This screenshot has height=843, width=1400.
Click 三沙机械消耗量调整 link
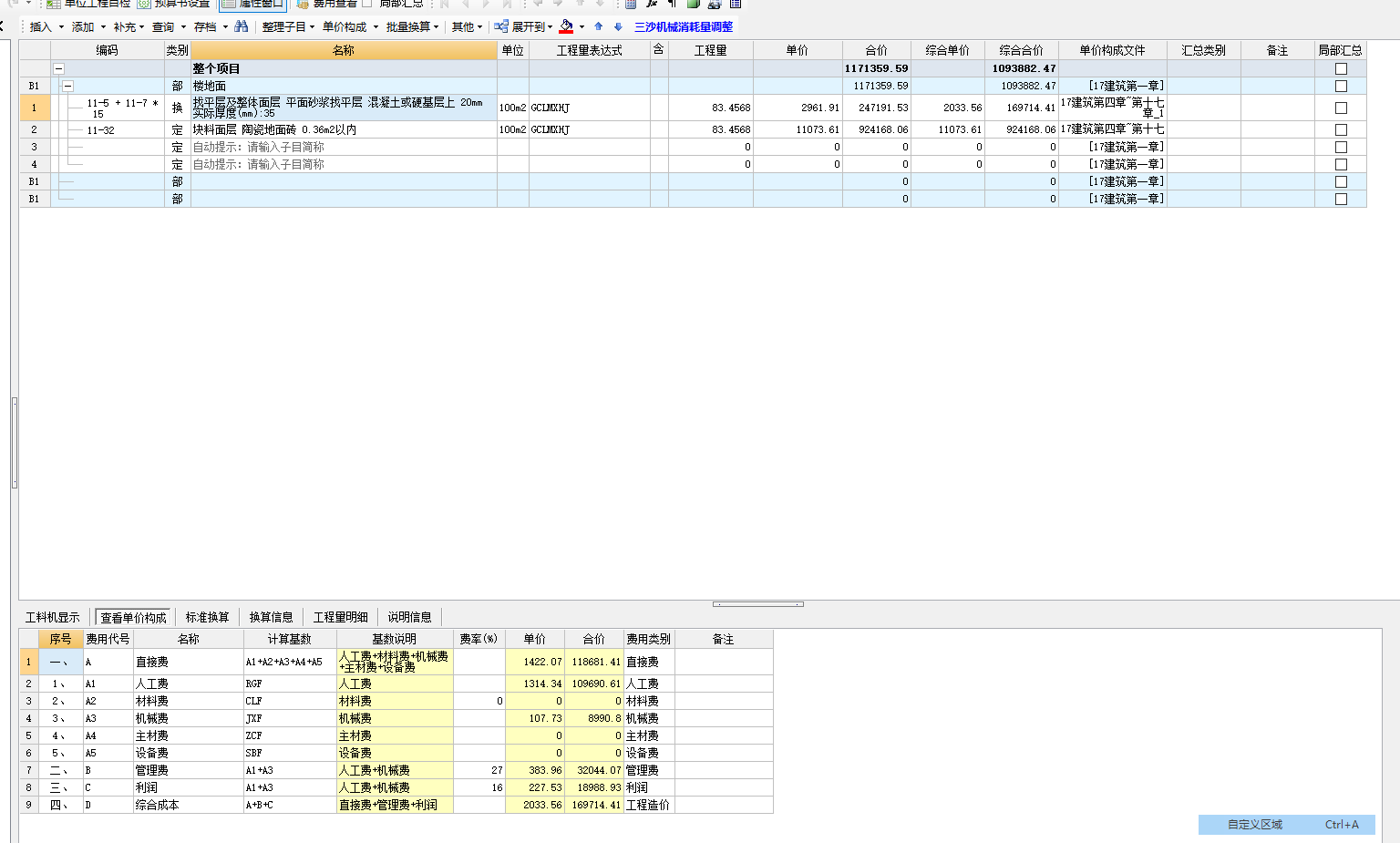[x=684, y=27]
